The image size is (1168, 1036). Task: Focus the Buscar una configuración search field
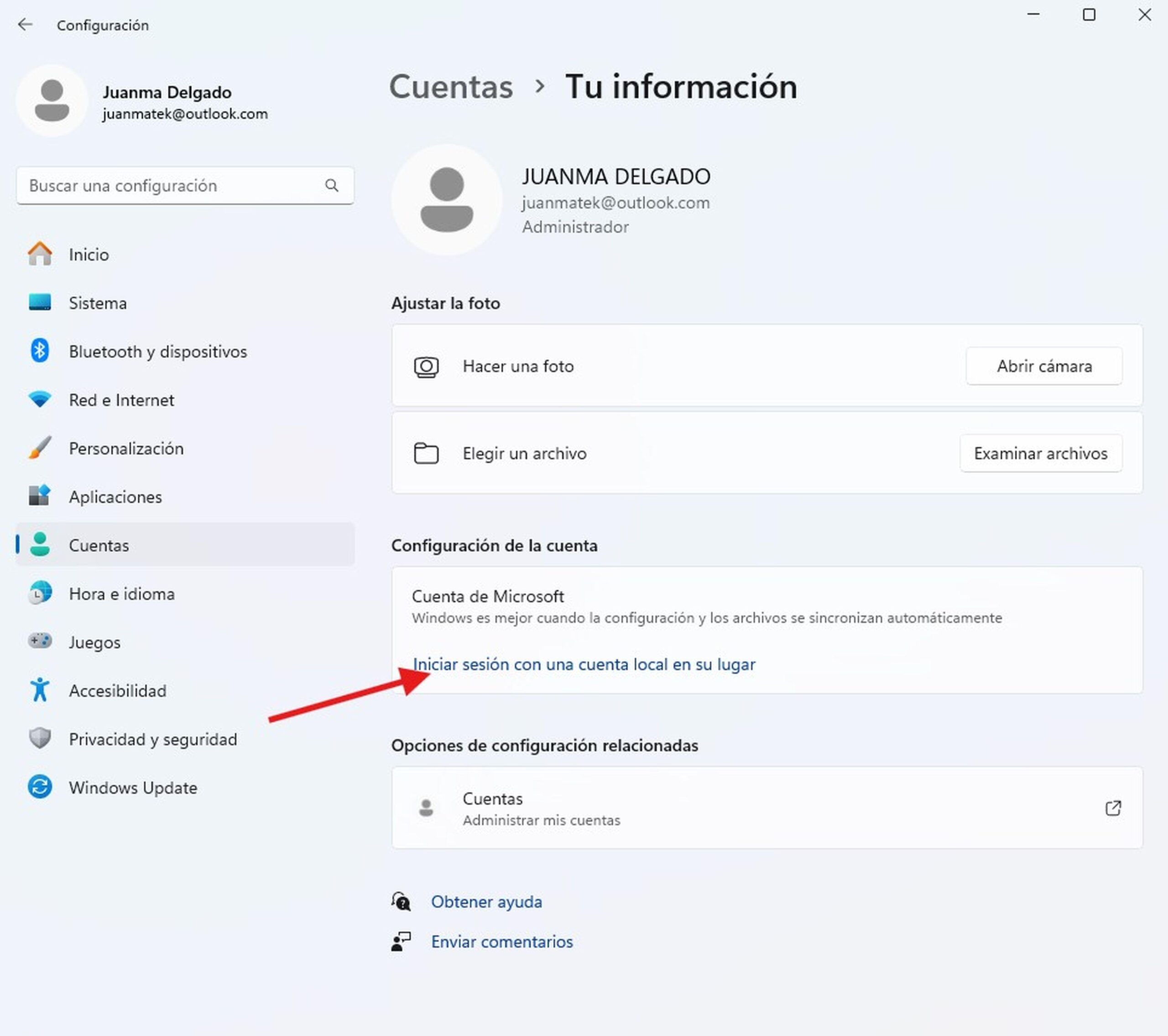185,185
